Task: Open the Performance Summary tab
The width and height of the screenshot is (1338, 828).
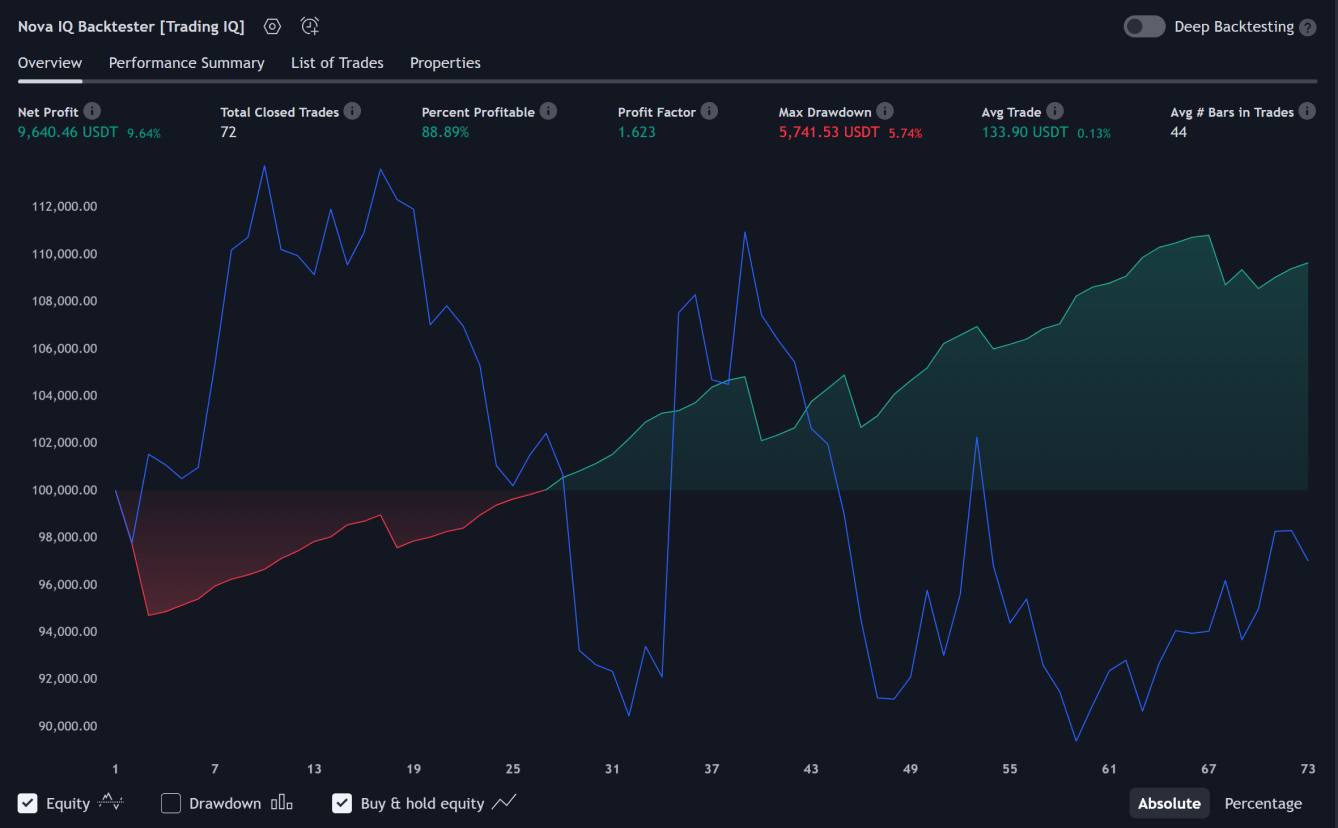Action: [186, 63]
